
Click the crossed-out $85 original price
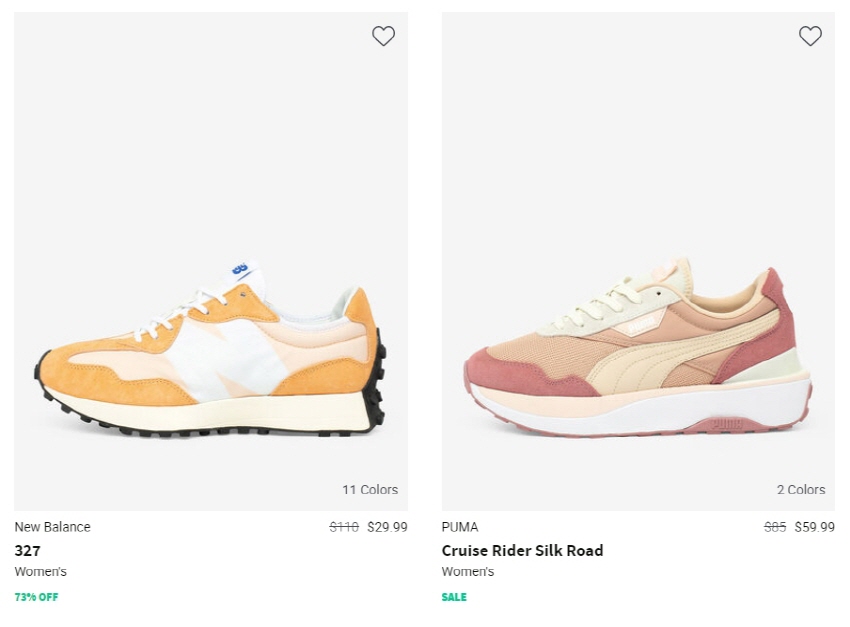tap(775, 527)
